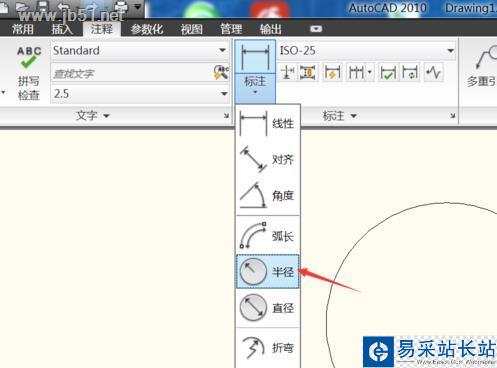Click the Redo arrow in quick access toolbar
This screenshot has width=497, height=368.
pyautogui.click(x=92, y=7)
